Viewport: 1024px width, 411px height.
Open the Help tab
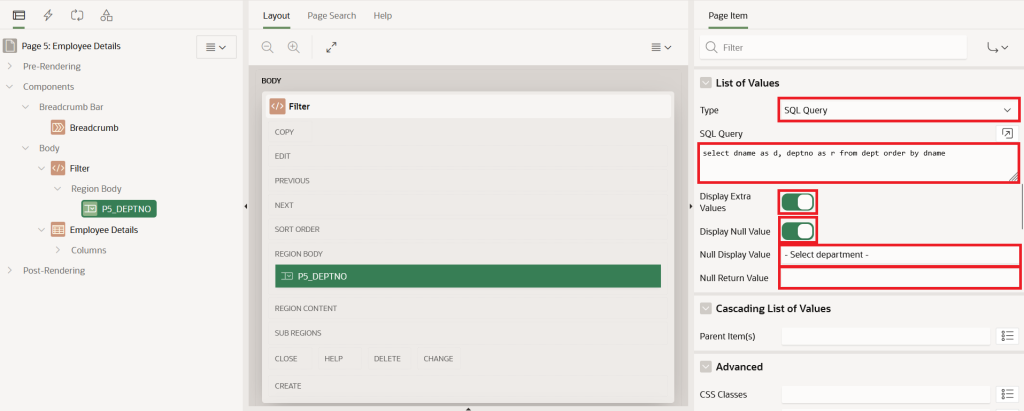(x=383, y=16)
